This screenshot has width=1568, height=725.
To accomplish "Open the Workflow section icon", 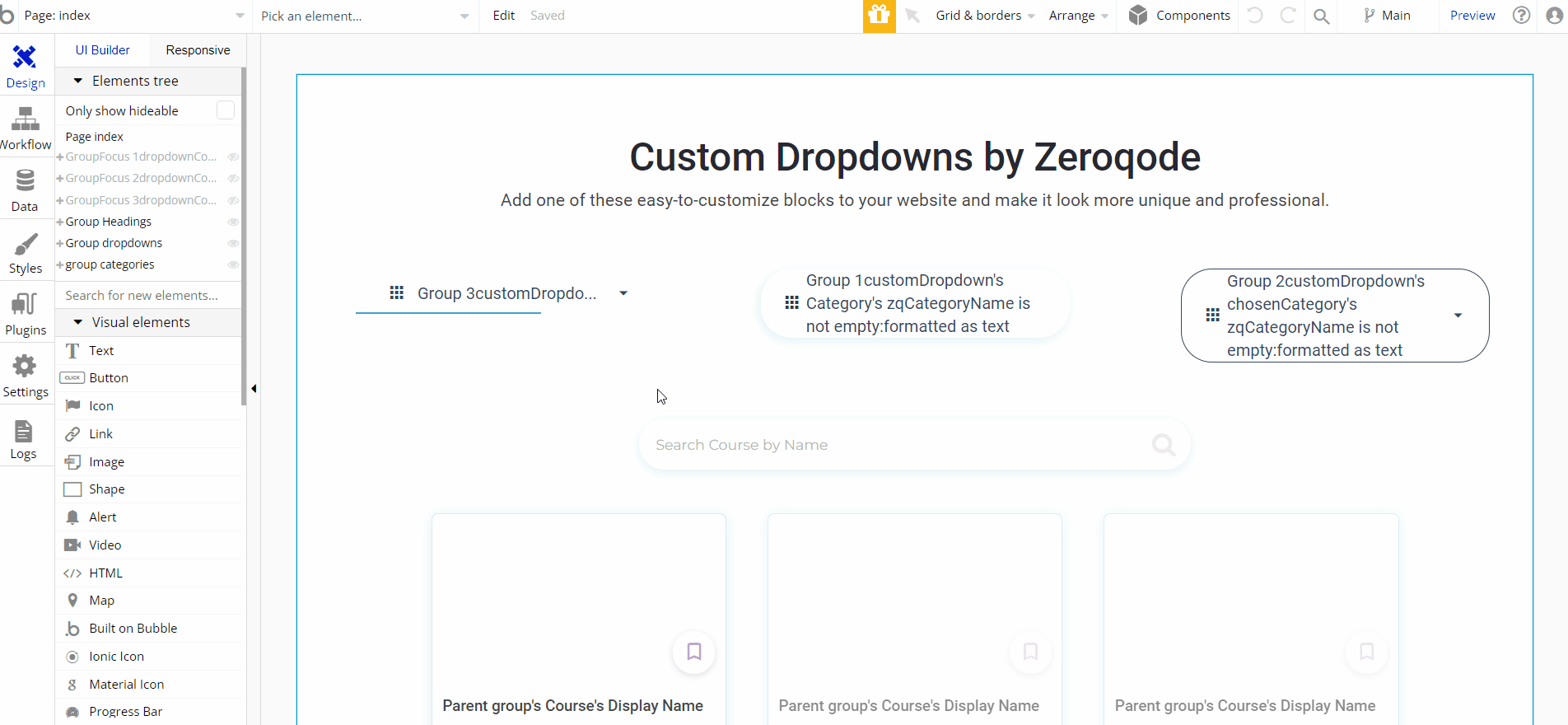I will click(25, 119).
